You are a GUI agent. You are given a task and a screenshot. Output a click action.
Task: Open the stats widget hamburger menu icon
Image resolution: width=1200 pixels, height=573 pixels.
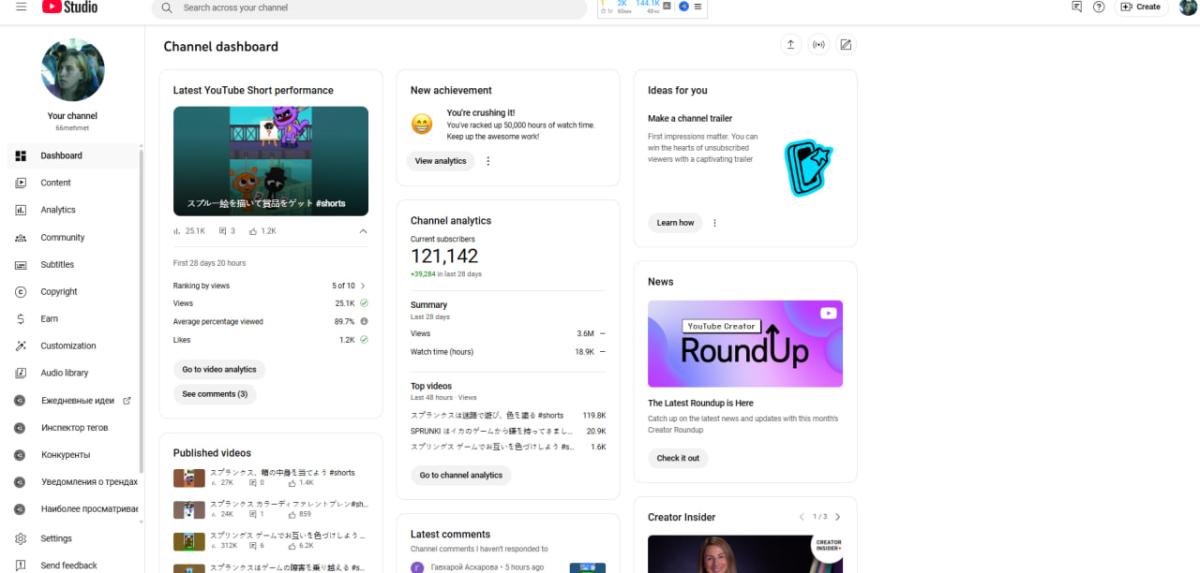[x=698, y=6]
